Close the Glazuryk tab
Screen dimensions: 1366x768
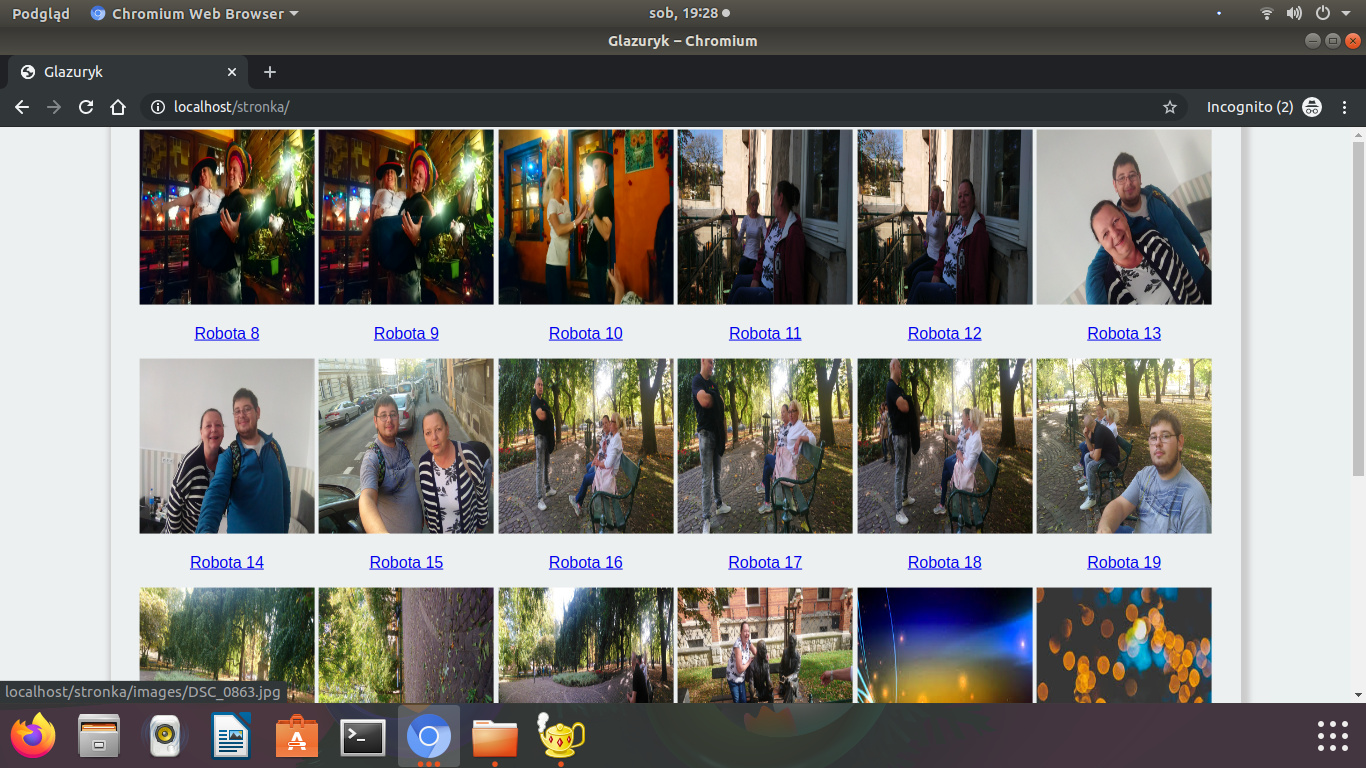coord(232,72)
